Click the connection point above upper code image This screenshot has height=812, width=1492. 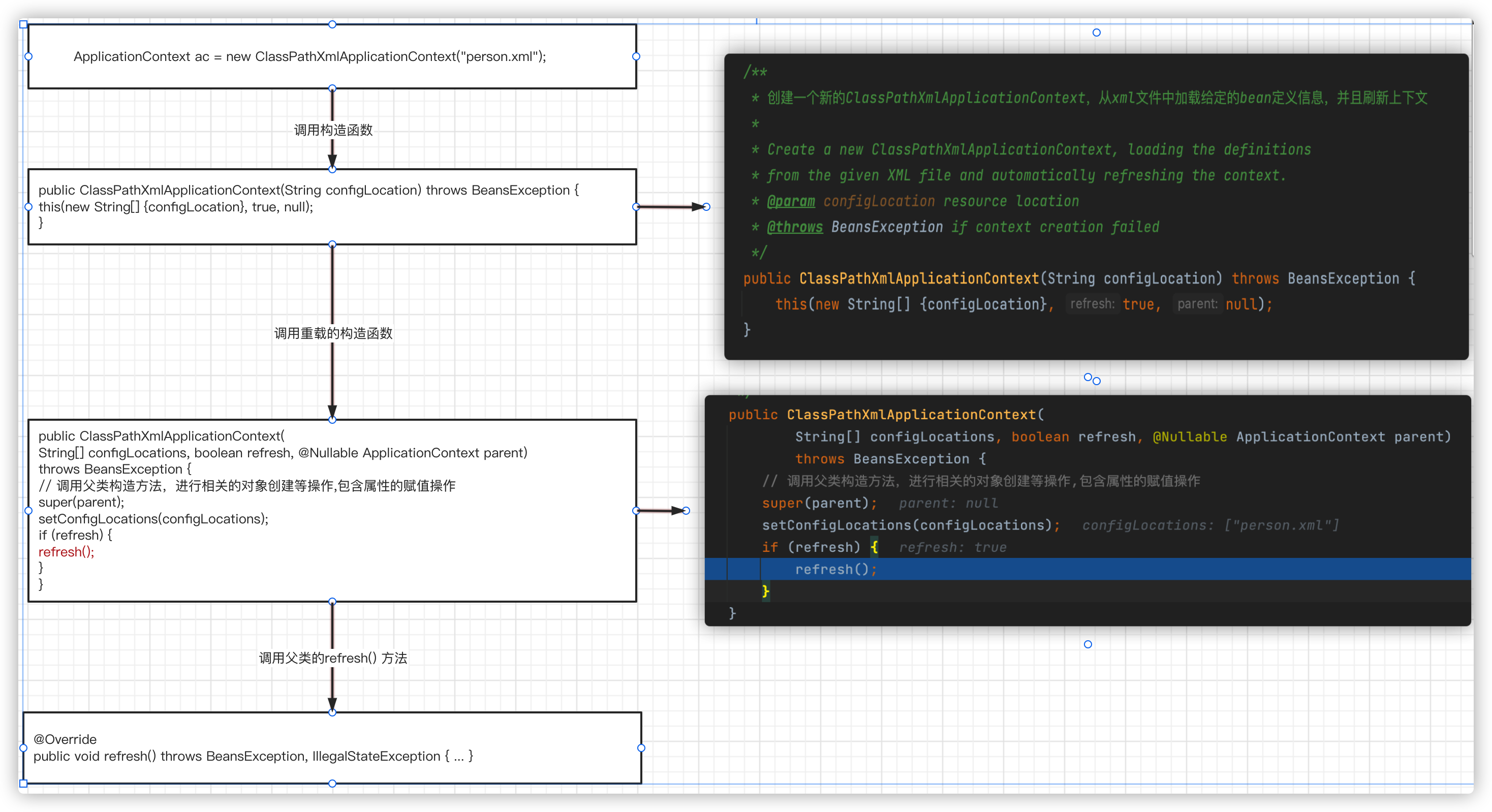pos(1097,33)
